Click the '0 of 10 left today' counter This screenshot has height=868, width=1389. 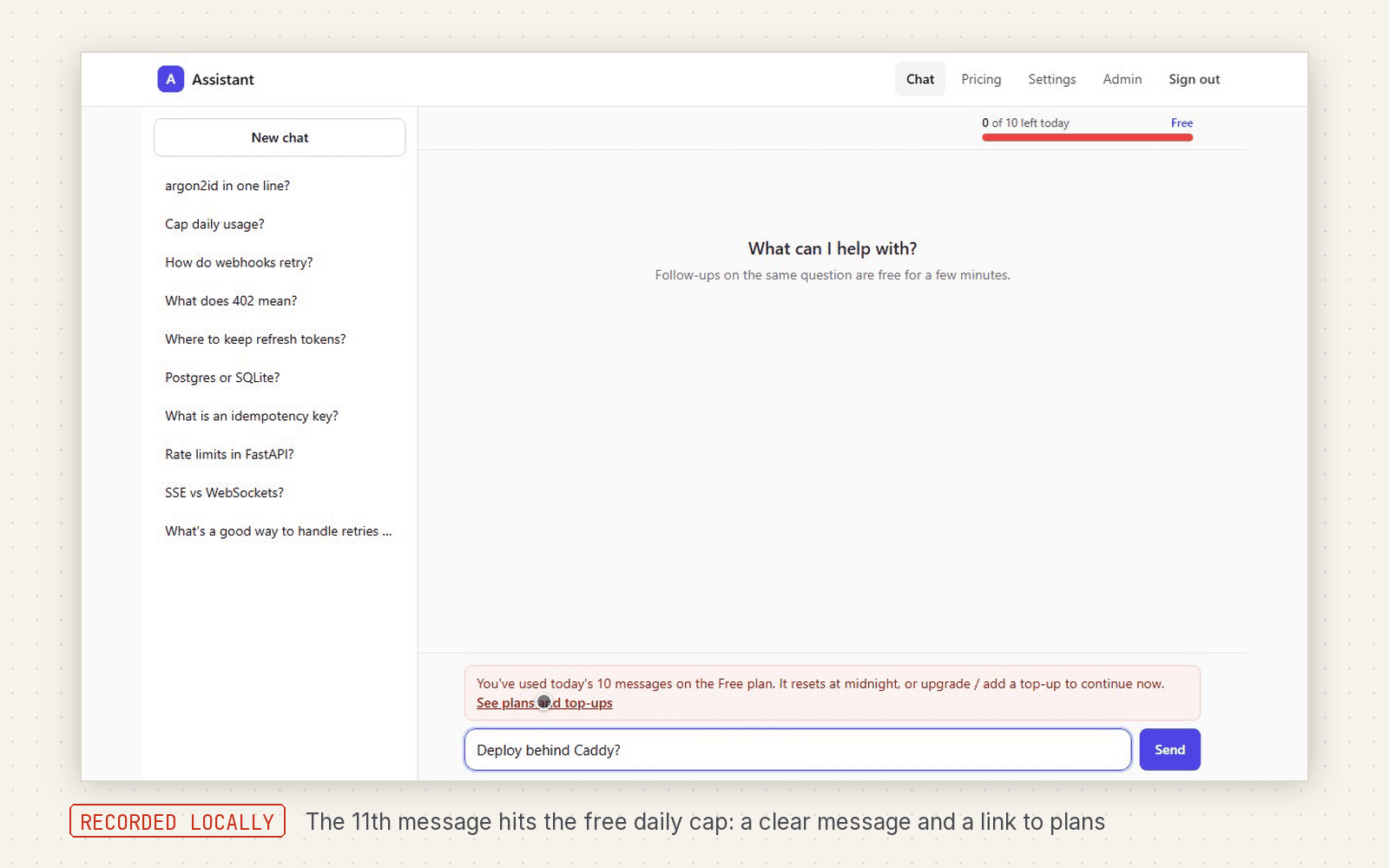click(x=1025, y=122)
